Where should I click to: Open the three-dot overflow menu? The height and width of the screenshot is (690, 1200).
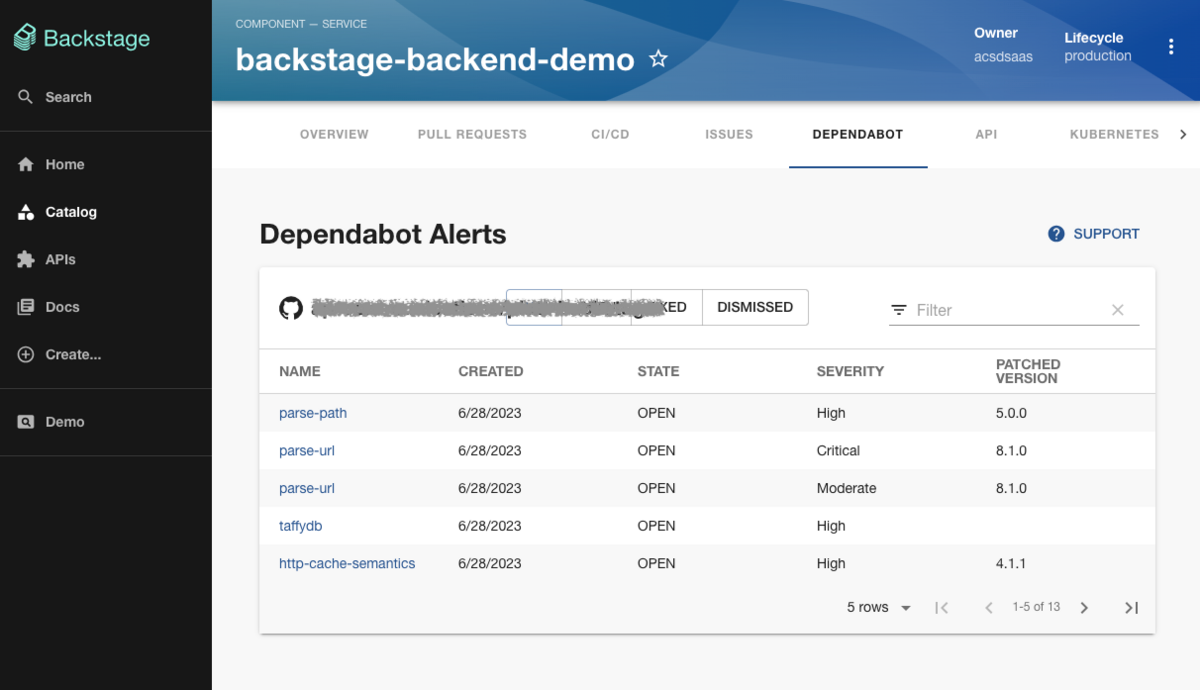pos(1171,45)
